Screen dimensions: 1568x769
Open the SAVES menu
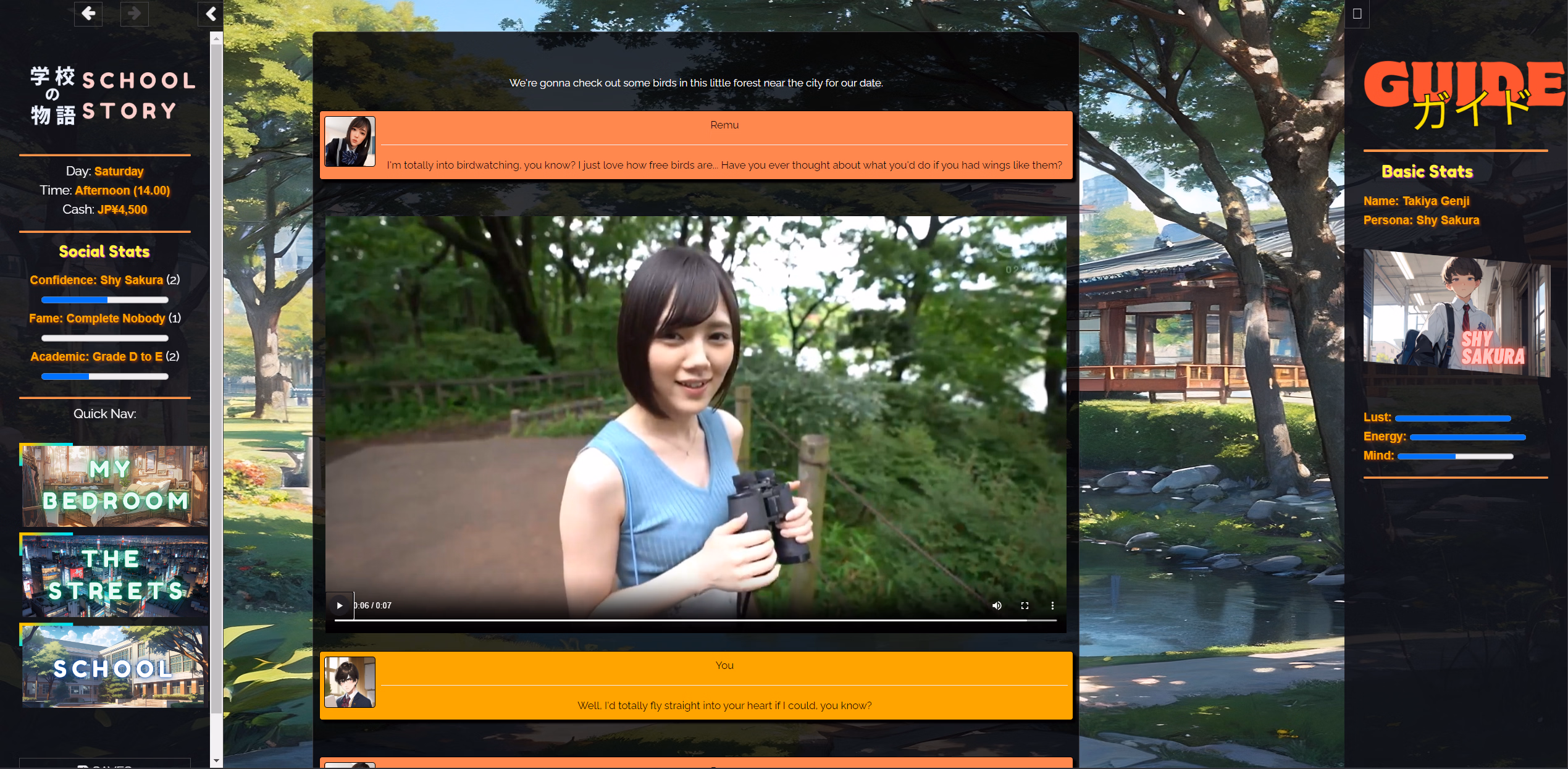click(105, 765)
